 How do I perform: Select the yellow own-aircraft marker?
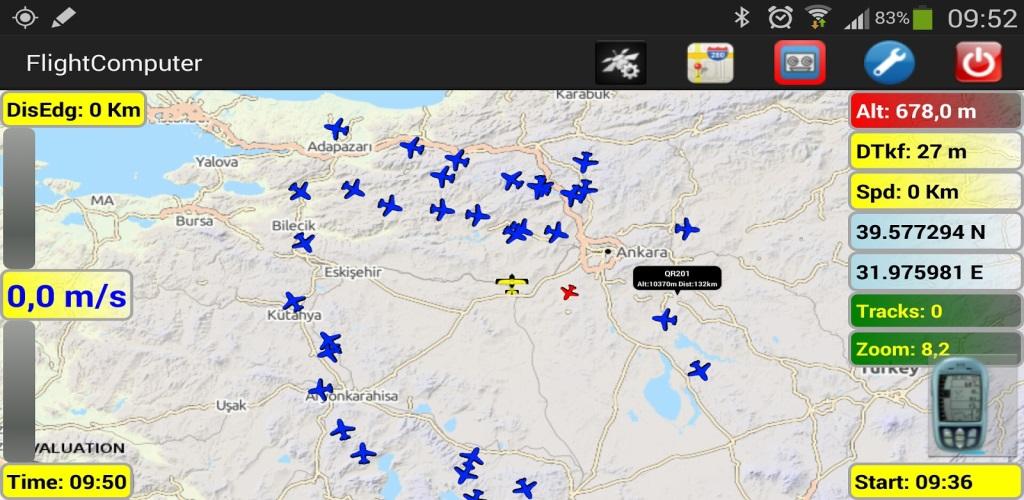(511, 284)
